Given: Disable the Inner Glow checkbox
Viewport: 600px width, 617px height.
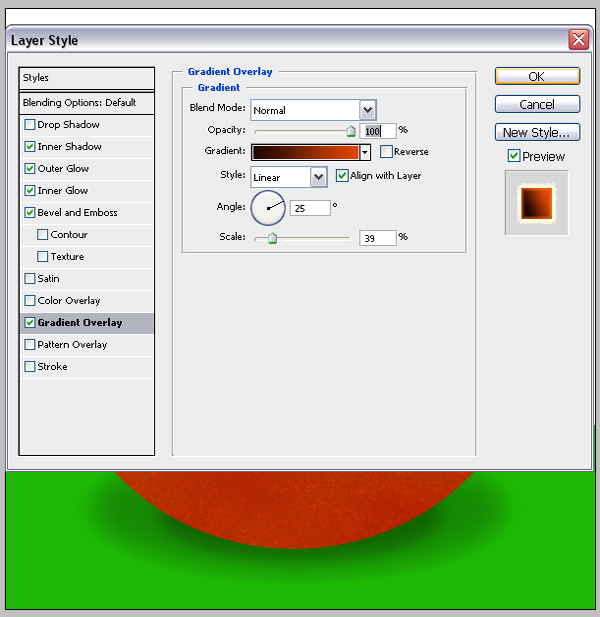Looking at the screenshot, I should [30, 191].
